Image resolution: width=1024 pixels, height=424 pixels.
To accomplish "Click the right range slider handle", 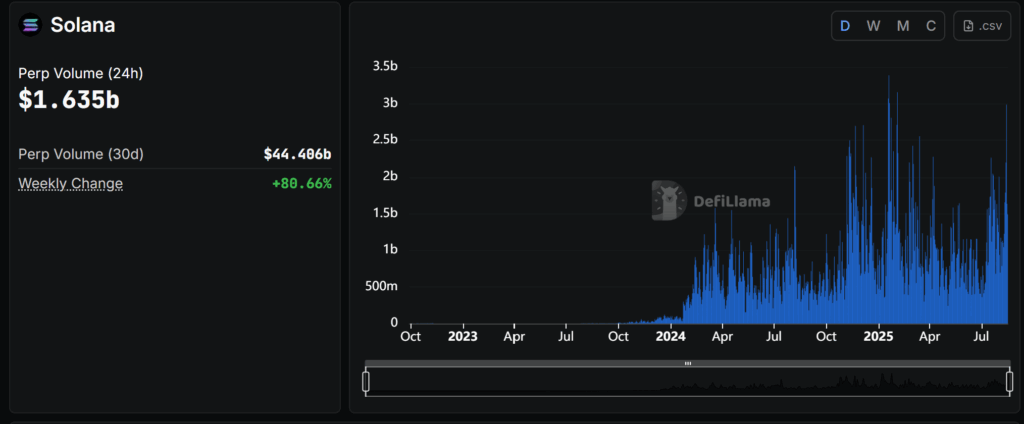I will click(1009, 381).
